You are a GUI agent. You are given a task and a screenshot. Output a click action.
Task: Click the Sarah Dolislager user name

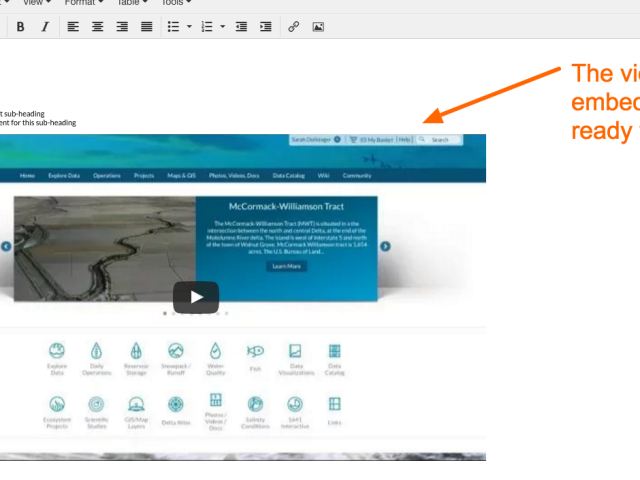[311, 140]
